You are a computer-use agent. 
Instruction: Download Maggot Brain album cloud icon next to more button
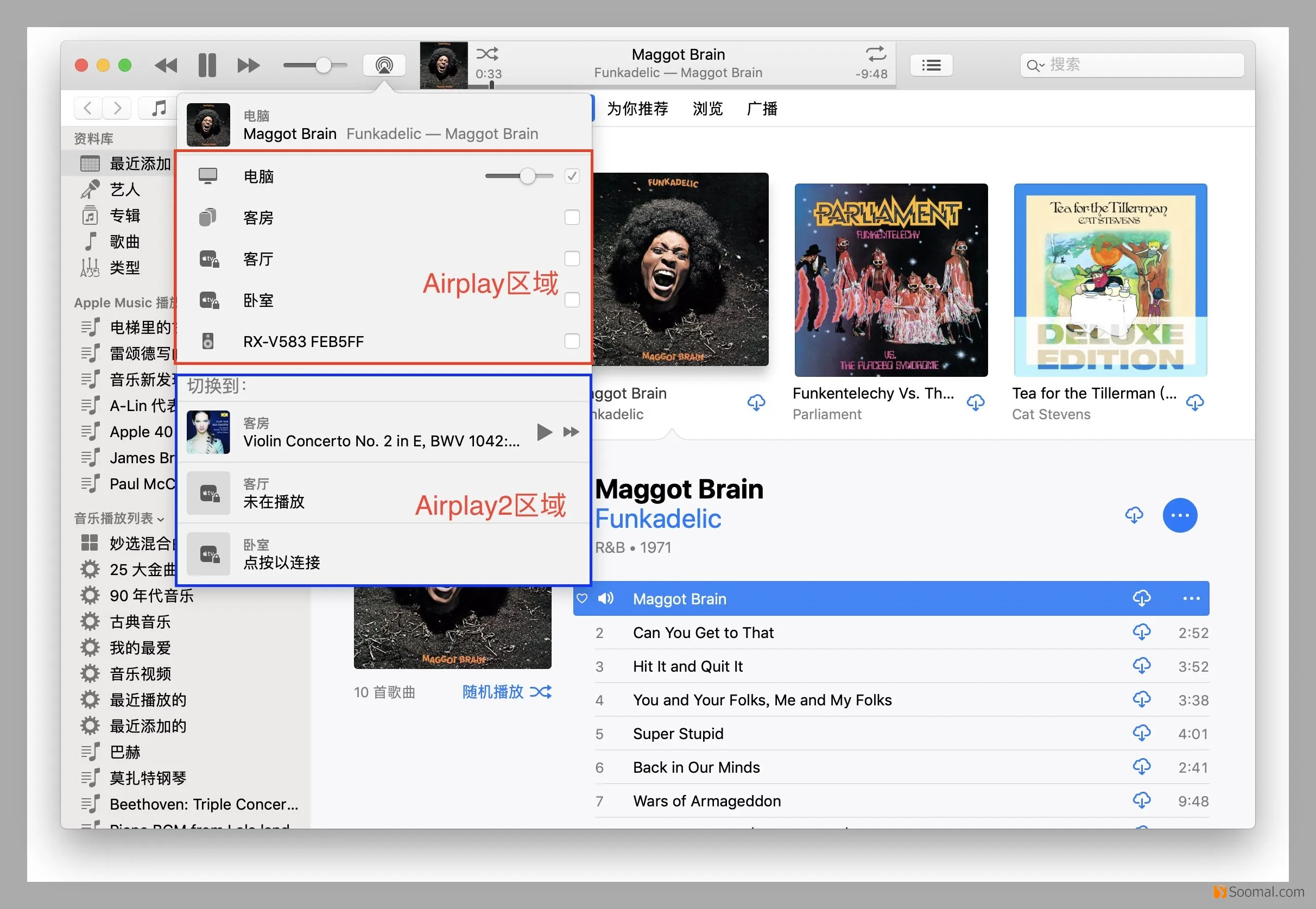[1134, 515]
